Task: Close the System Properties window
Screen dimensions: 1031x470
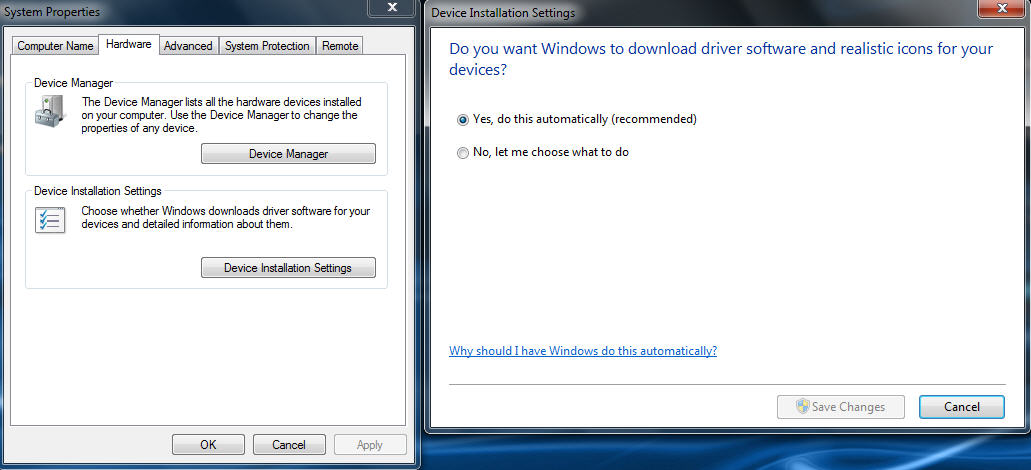Action: 392,8
